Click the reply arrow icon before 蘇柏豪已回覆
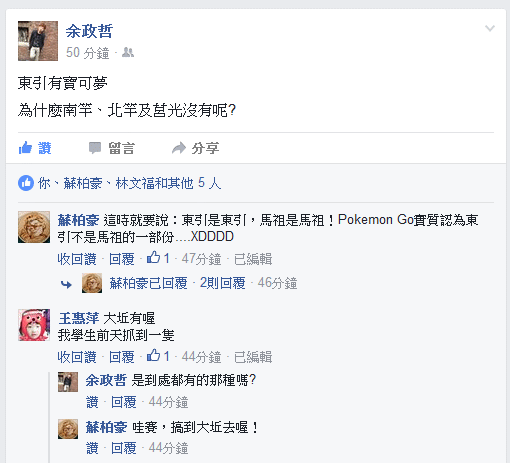 (66, 284)
